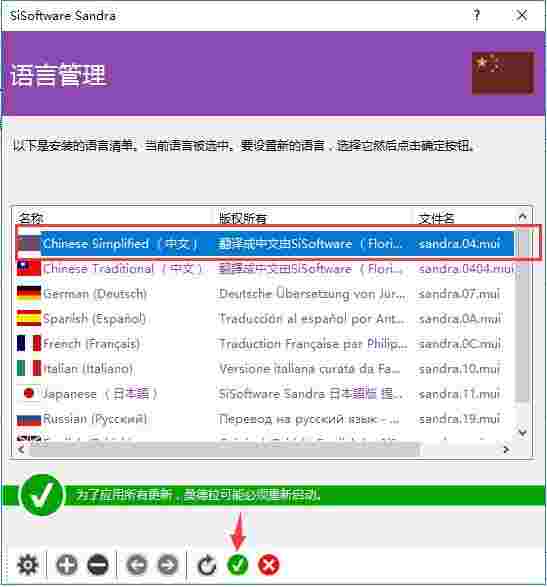Select German (Deutsch) language
This screenshot has height=587, width=547.
pyautogui.click(x=95, y=294)
